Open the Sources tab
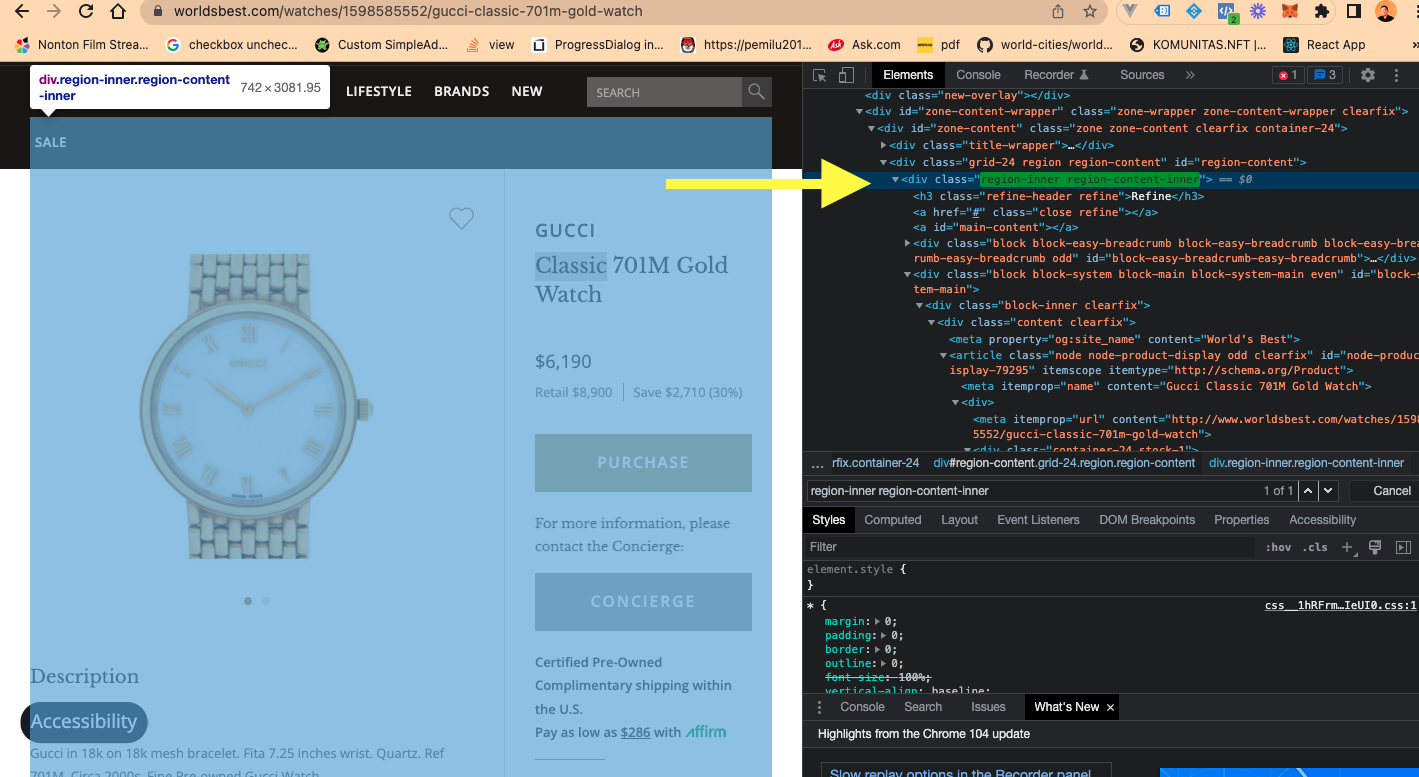The width and height of the screenshot is (1419, 777). 1142,75
